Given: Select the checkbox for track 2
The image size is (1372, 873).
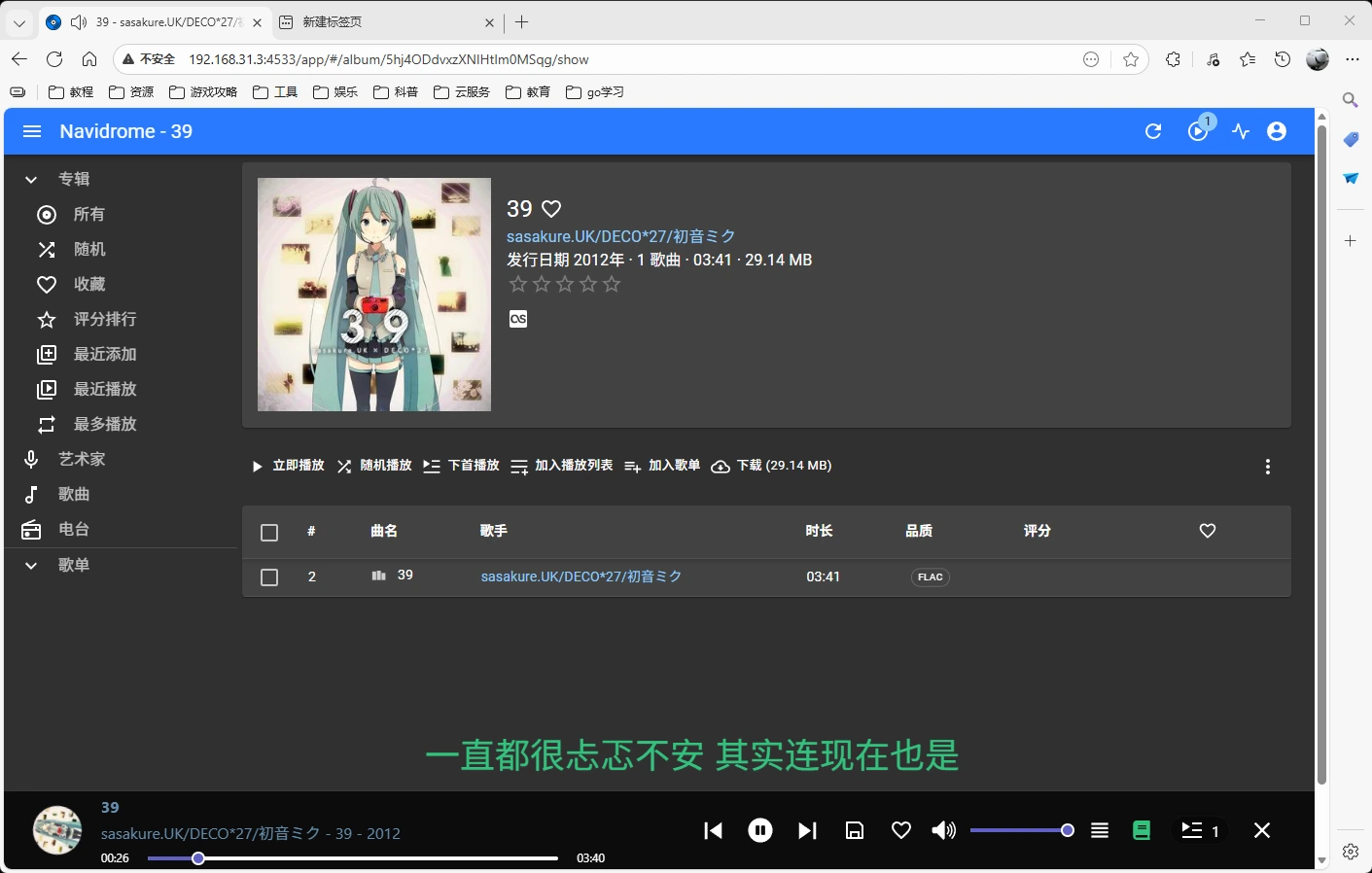Looking at the screenshot, I should point(269,576).
